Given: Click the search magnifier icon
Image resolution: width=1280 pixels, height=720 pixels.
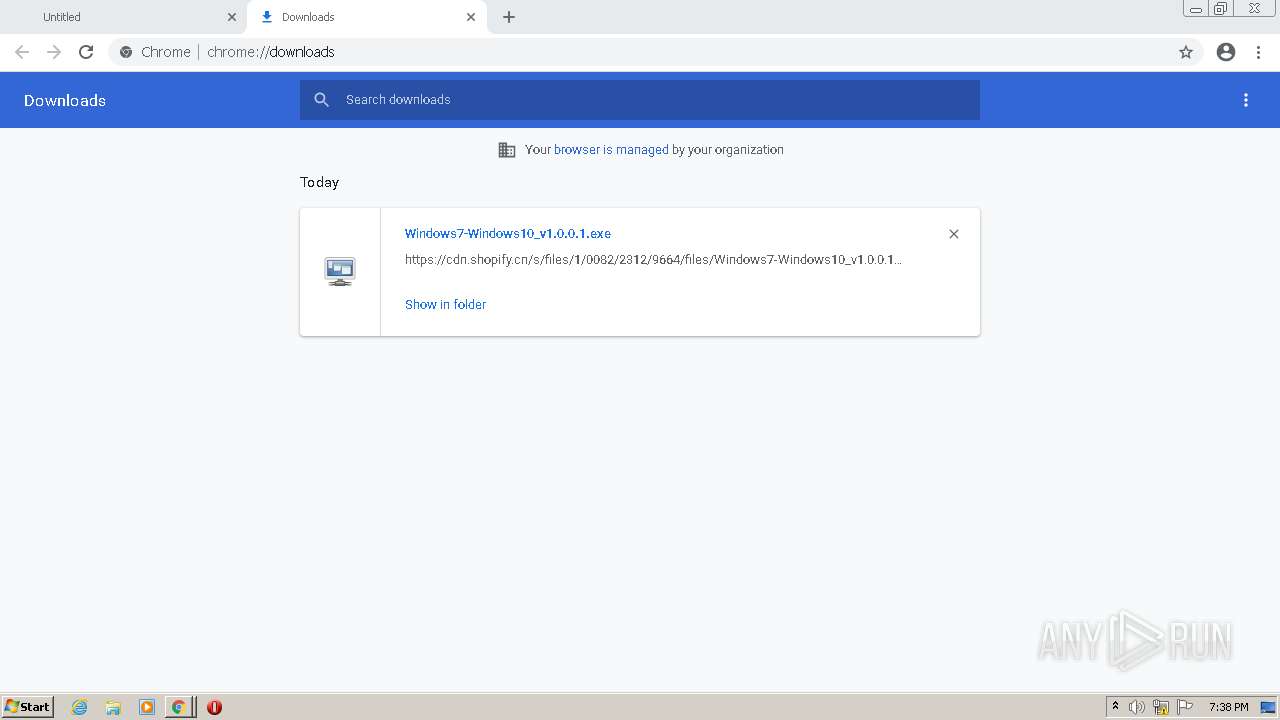Looking at the screenshot, I should click(x=321, y=100).
